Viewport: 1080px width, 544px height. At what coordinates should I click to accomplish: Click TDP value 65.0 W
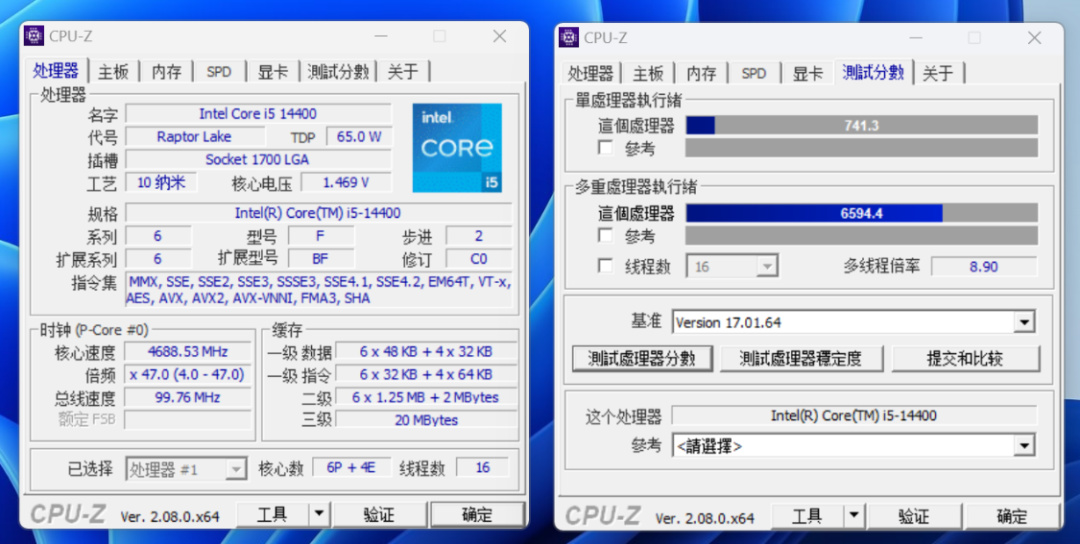click(359, 136)
